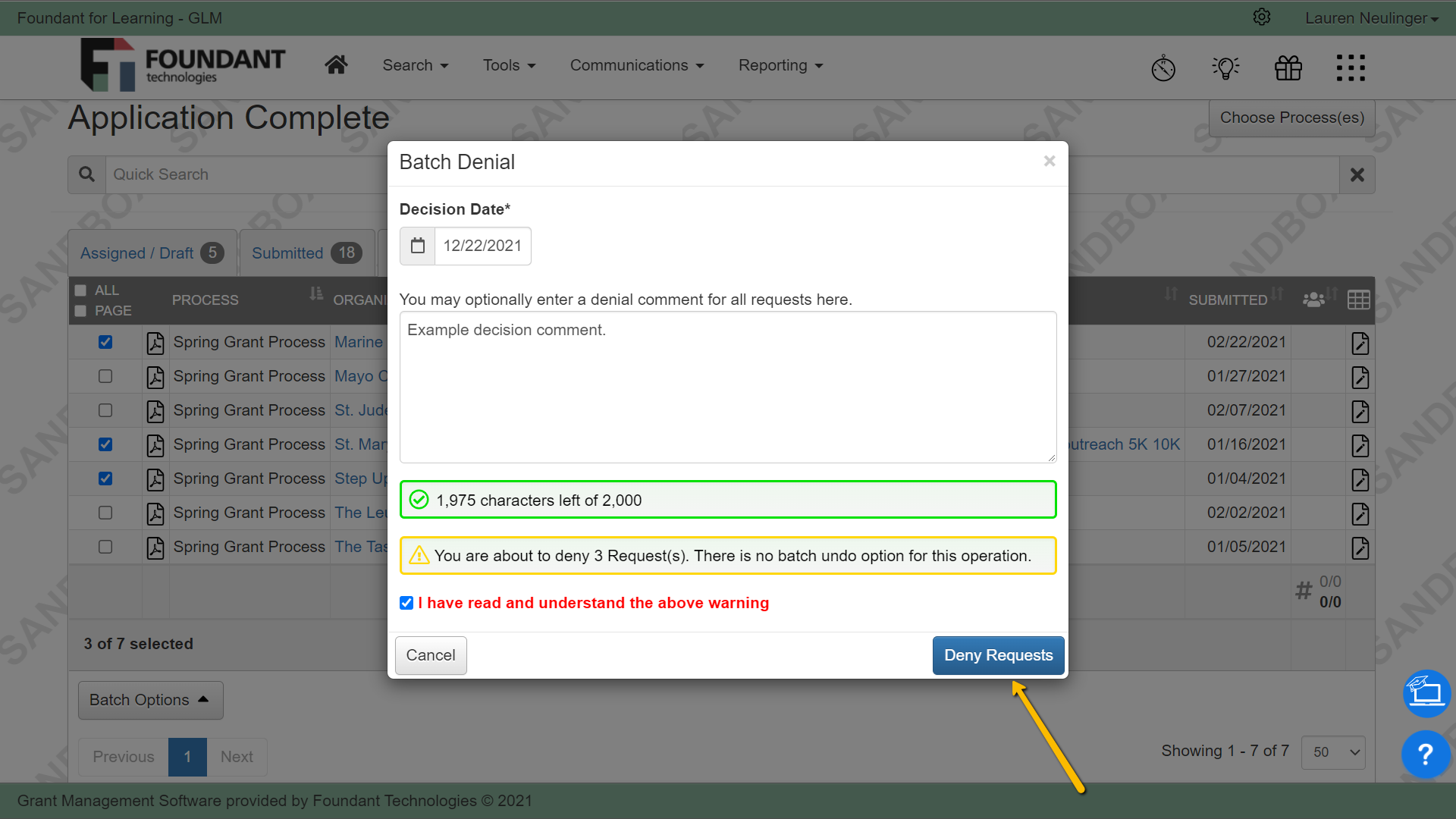This screenshot has width=1456, height=819.
Task: Click the Home icon in the navigation
Action: pyautogui.click(x=336, y=64)
